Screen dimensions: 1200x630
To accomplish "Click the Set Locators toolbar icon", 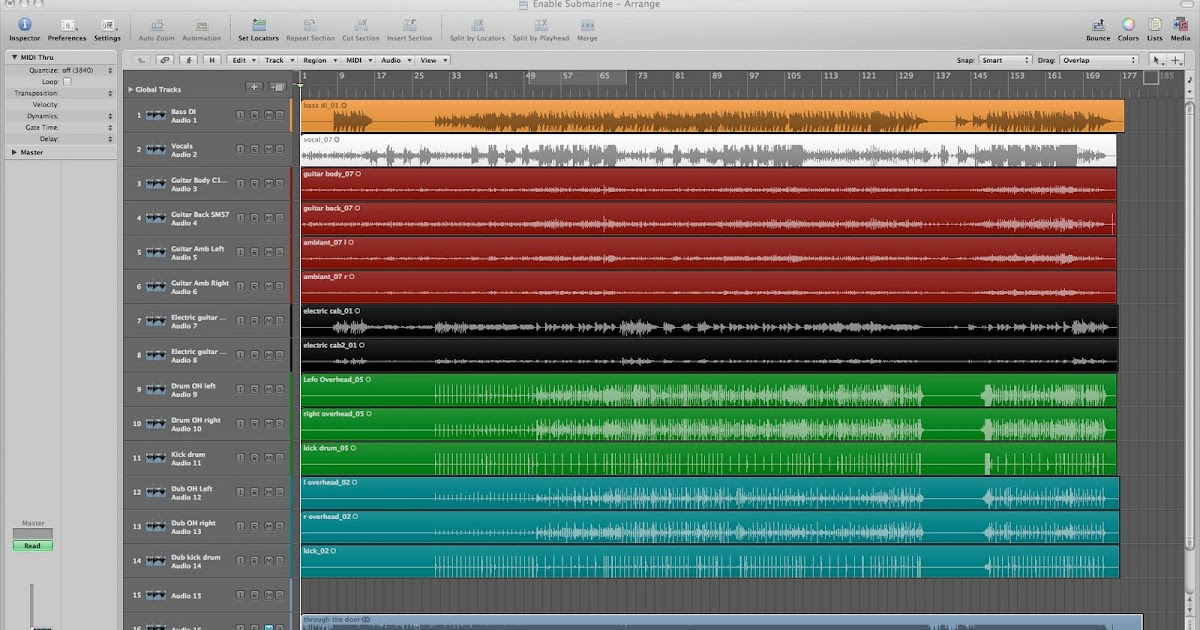I will [x=260, y=27].
